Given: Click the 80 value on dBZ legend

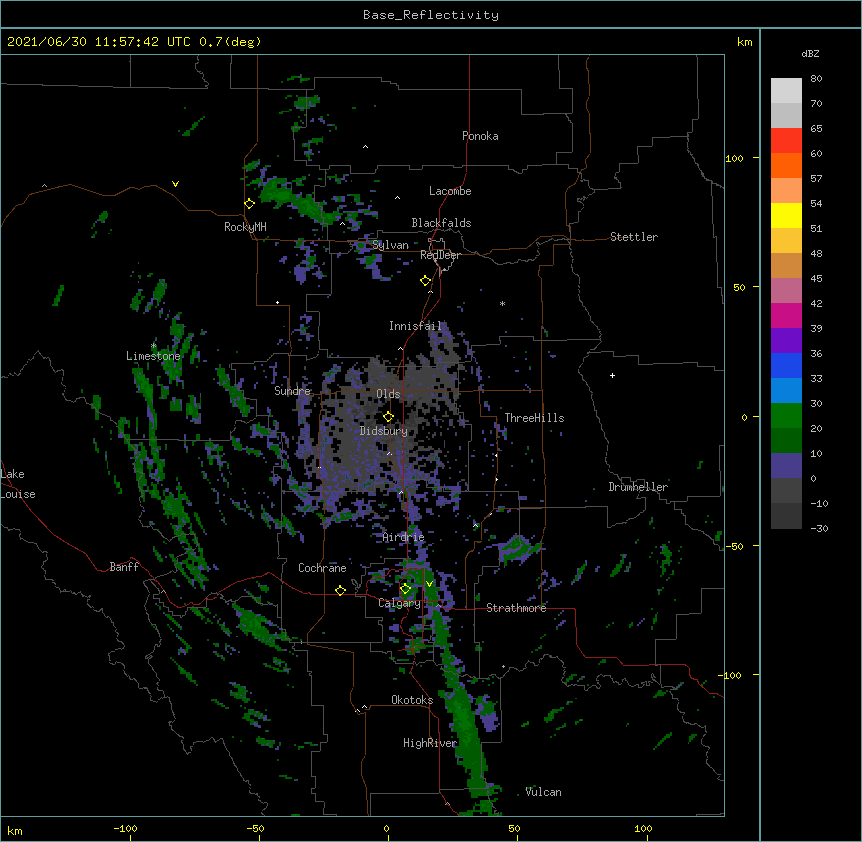Looking at the screenshot, I should click(x=816, y=79).
